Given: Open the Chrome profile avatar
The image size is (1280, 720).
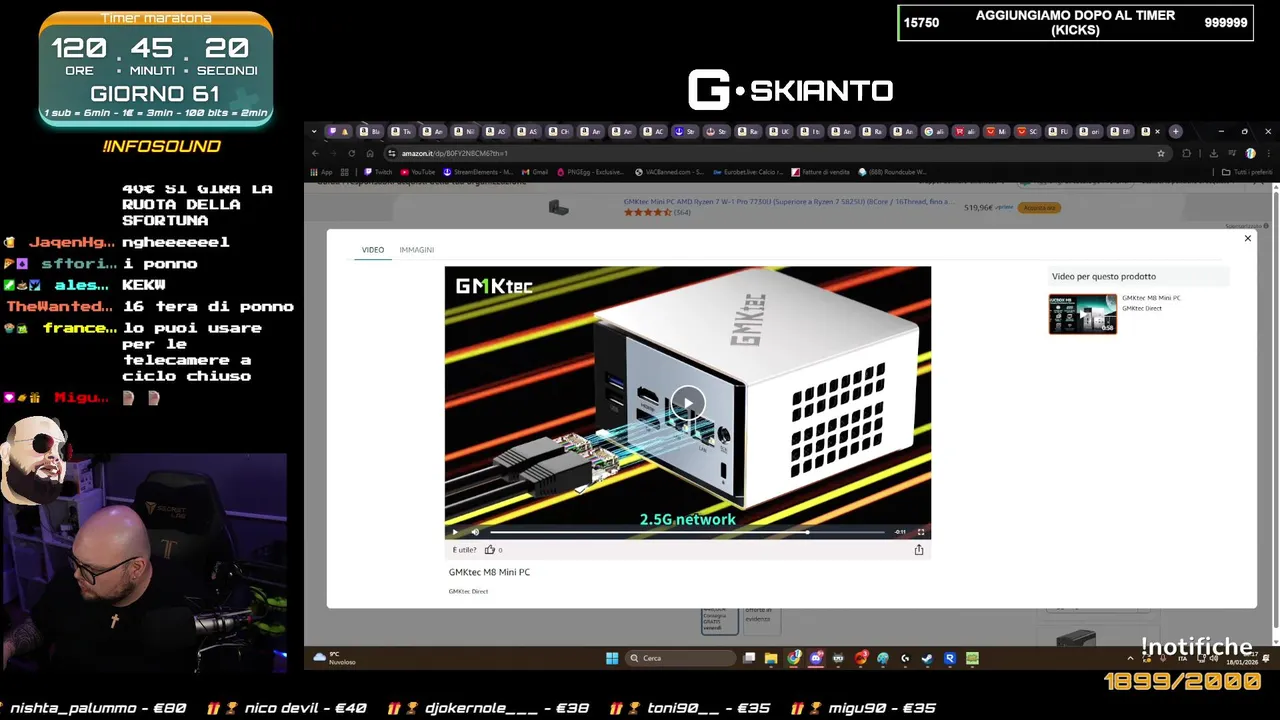Looking at the screenshot, I should click(1250, 153).
